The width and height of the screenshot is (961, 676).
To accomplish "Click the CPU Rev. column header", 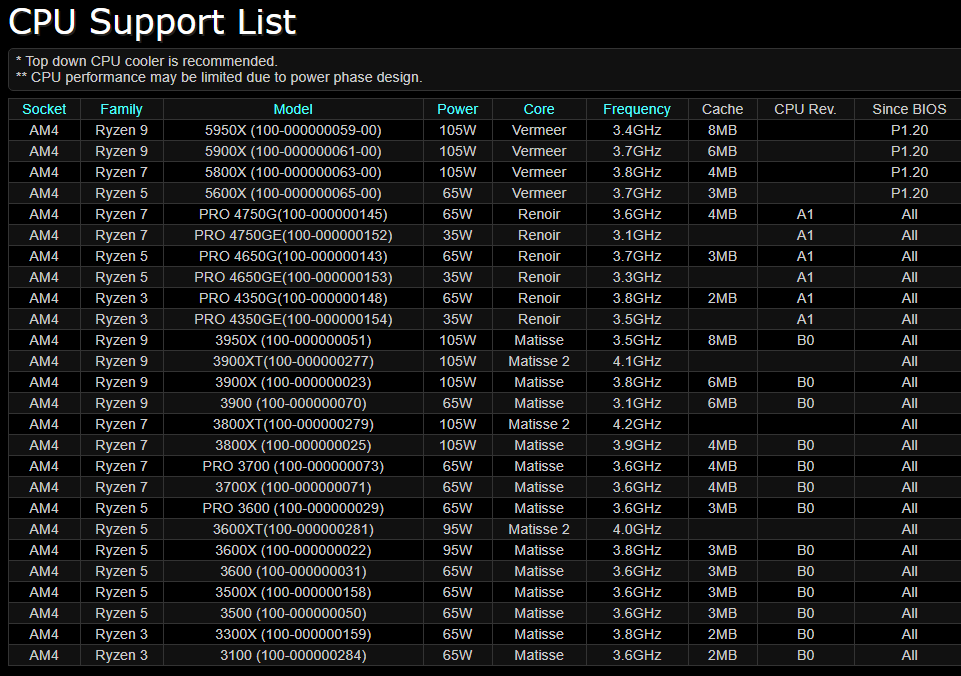I will (805, 109).
